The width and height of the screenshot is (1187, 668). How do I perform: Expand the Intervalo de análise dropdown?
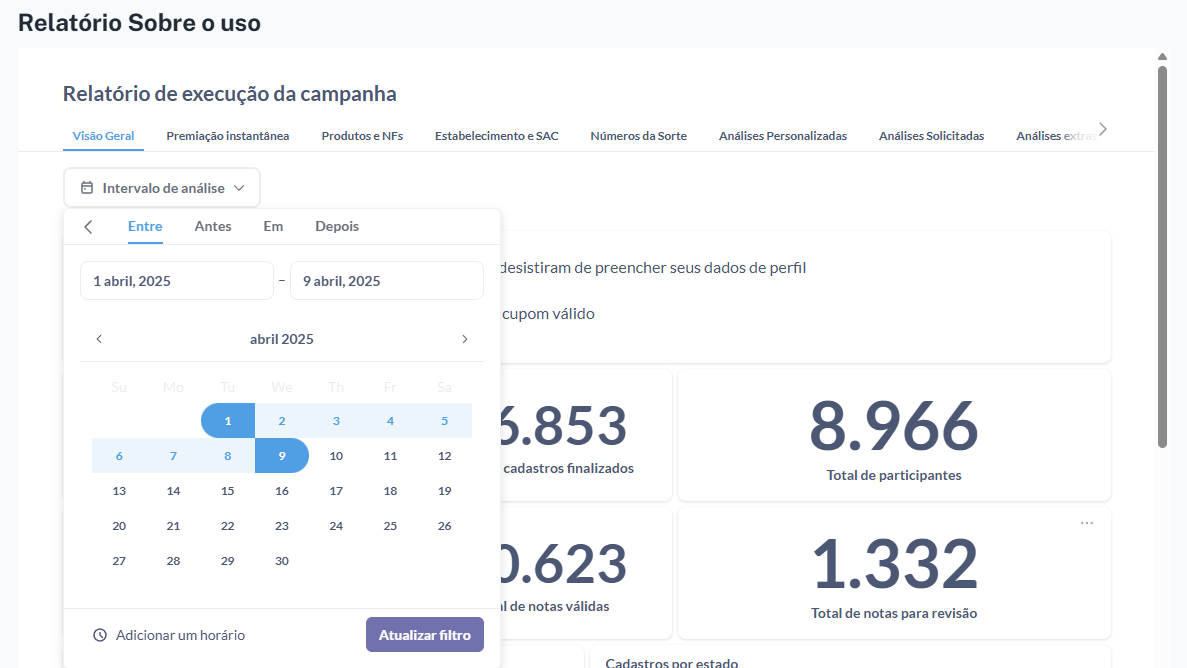(x=239, y=188)
